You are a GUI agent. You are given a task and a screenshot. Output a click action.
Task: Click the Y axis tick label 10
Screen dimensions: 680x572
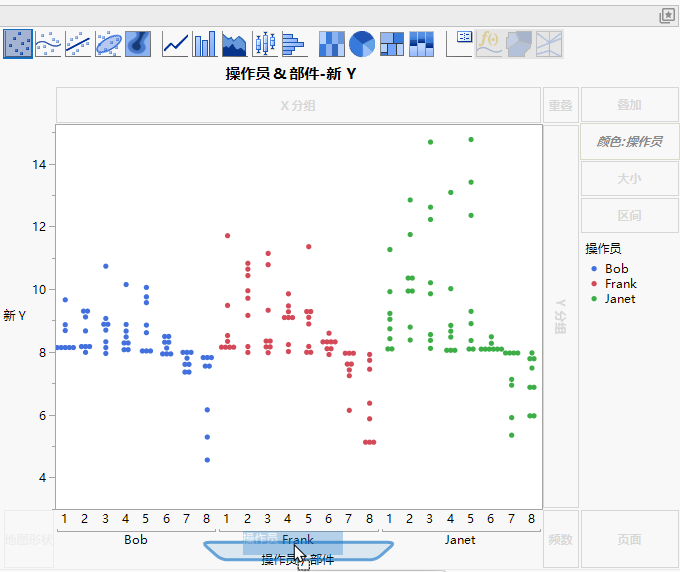tap(39, 289)
